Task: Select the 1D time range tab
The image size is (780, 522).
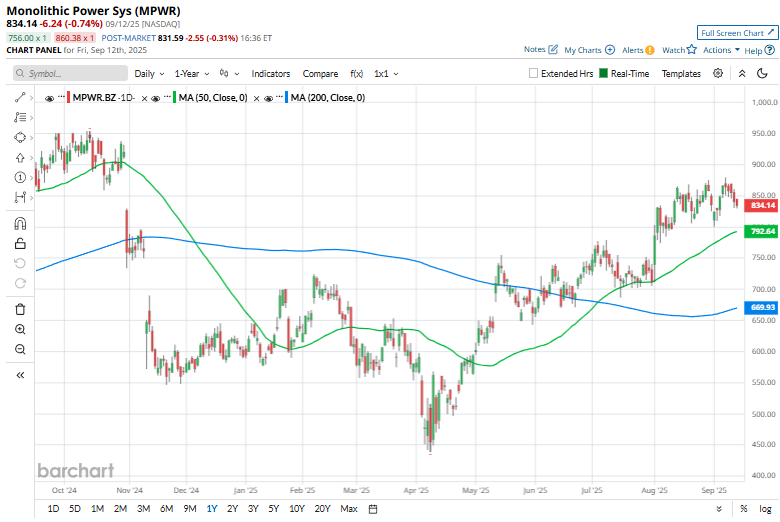Action: [x=53, y=509]
